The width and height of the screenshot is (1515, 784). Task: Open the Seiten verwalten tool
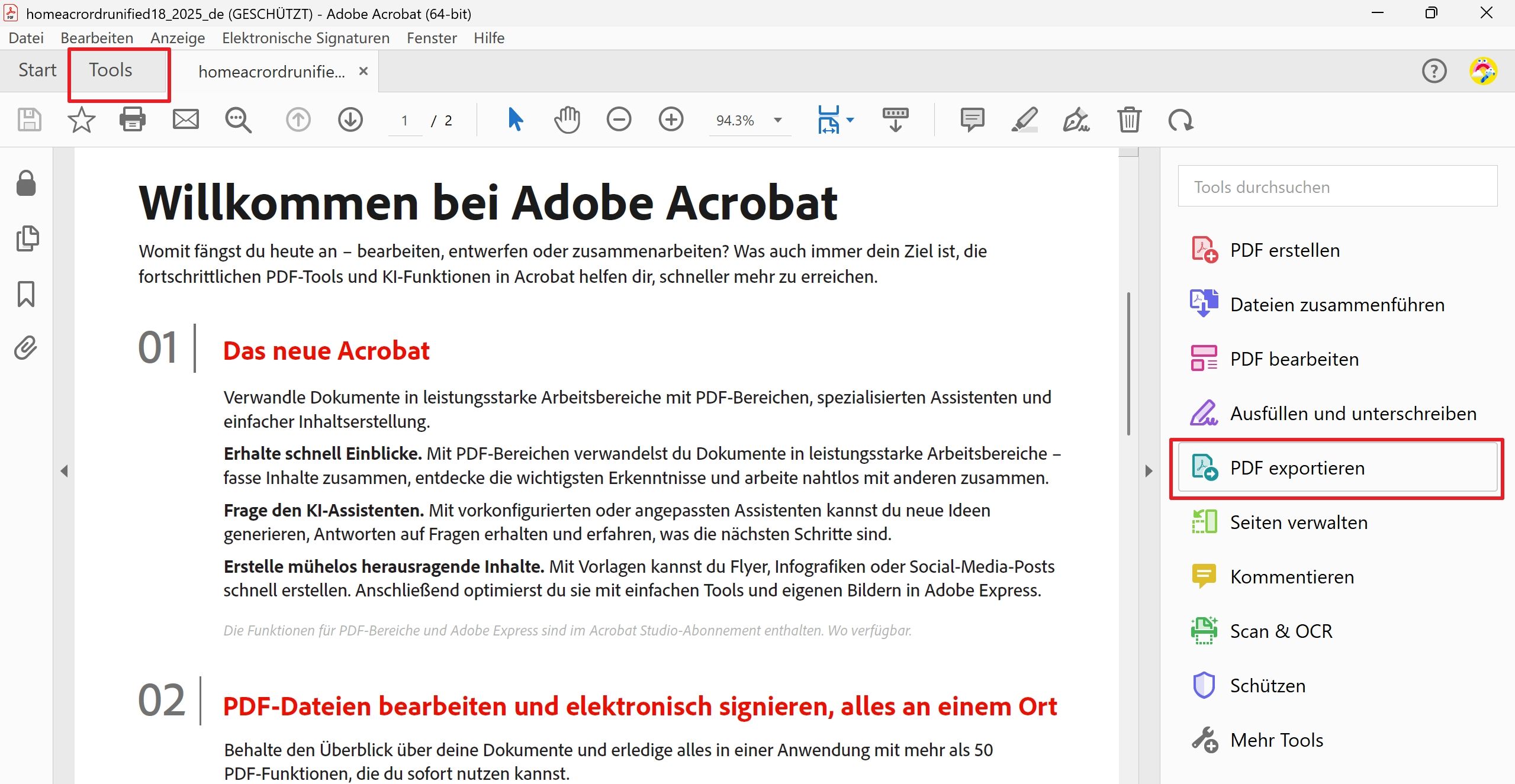(1338, 522)
